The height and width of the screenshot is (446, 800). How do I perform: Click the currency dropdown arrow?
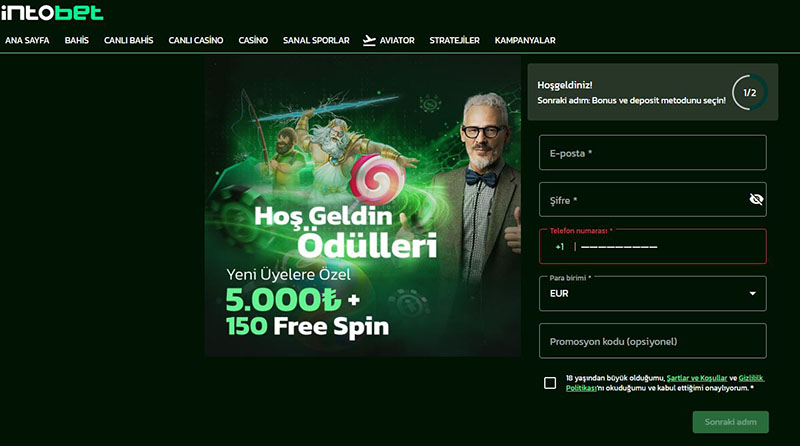(x=753, y=293)
